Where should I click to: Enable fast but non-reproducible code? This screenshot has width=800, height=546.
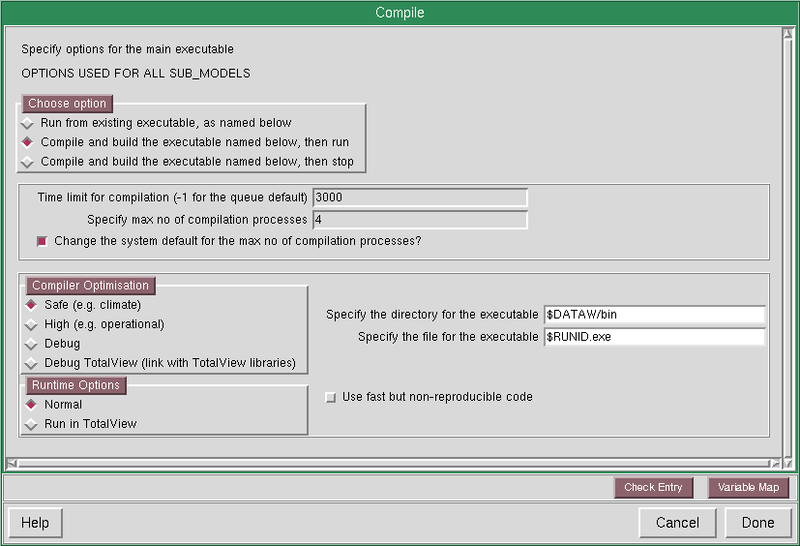331,398
